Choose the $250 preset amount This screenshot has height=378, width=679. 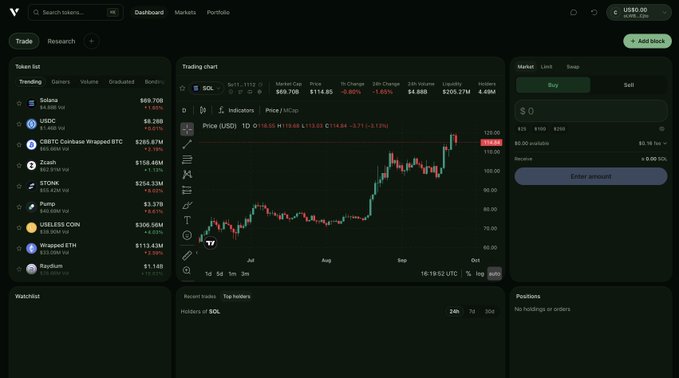point(559,129)
